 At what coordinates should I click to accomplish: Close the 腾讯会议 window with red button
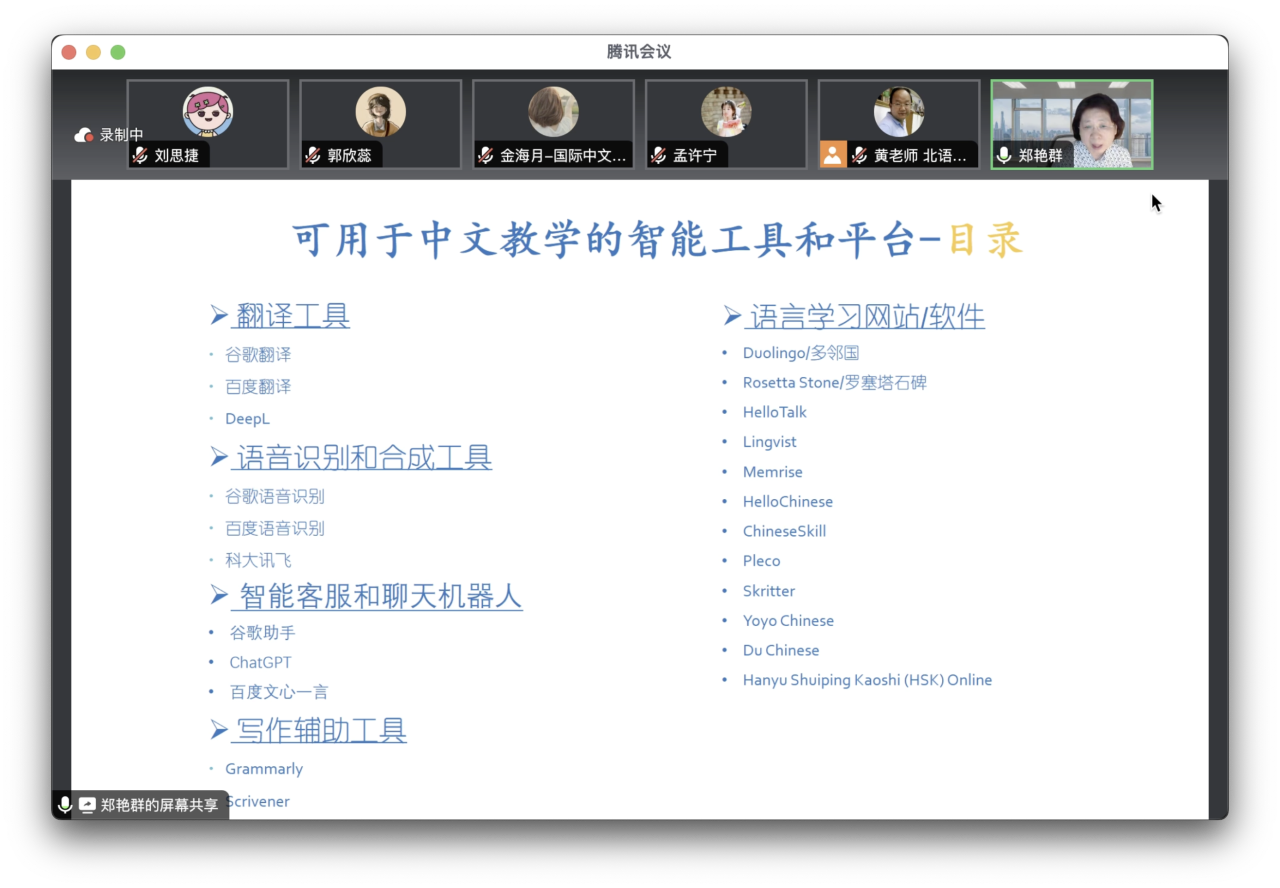[x=69, y=52]
